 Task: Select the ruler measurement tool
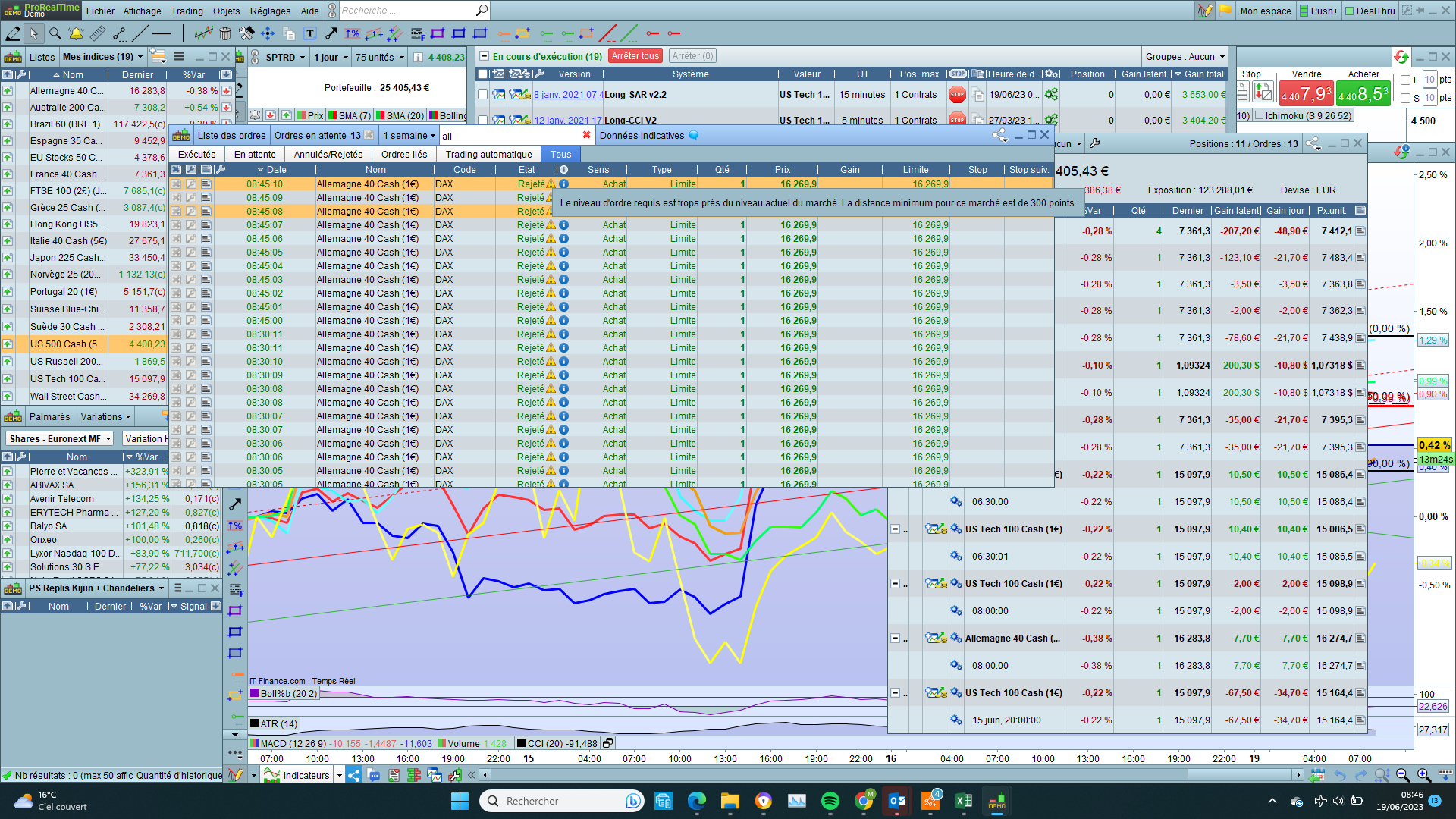tap(98, 33)
